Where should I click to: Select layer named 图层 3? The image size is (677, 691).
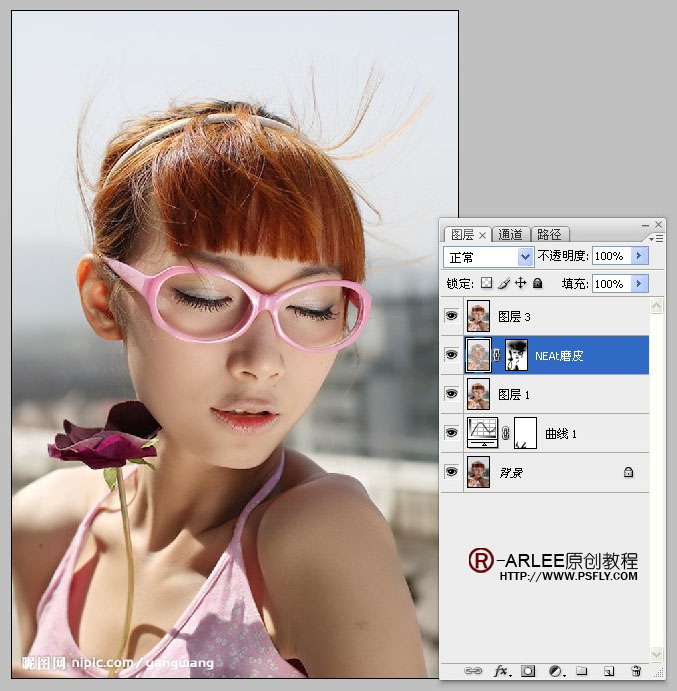point(514,316)
